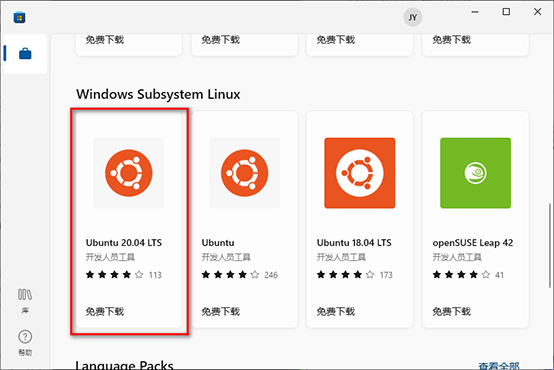554x370 pixels.
Task: Click the 173 rating count for Ubuntu 18.04
Action: (386, 275)
